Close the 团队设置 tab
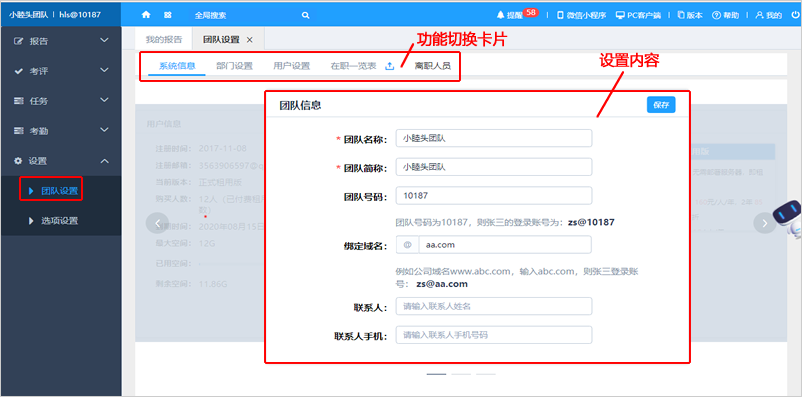802x397 pixels. tap(250, 39)
